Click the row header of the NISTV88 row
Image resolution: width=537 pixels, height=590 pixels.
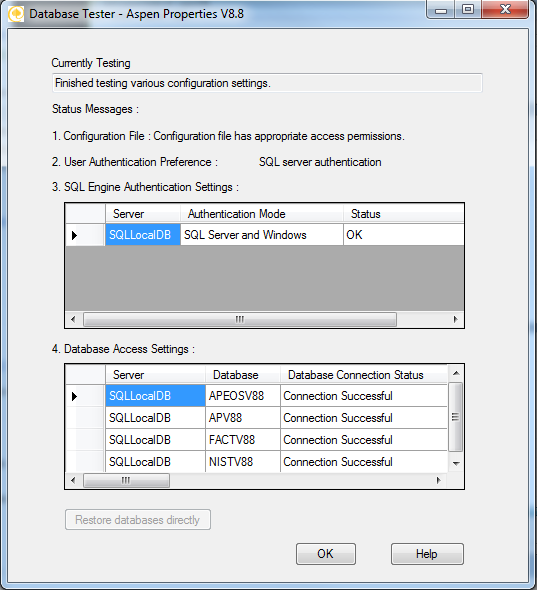point(85,461)
